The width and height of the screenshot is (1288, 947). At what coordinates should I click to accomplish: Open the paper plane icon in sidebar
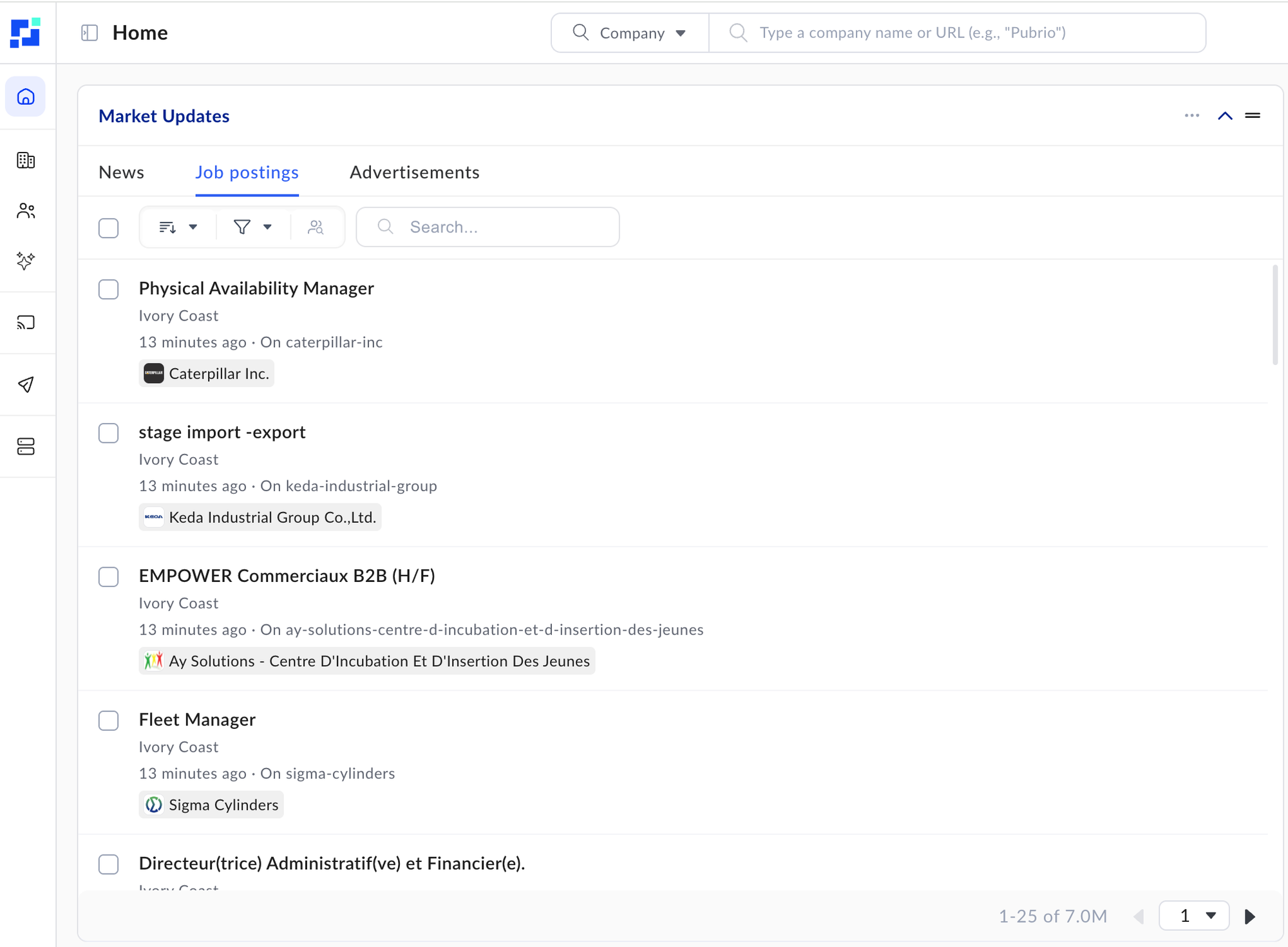26,384
